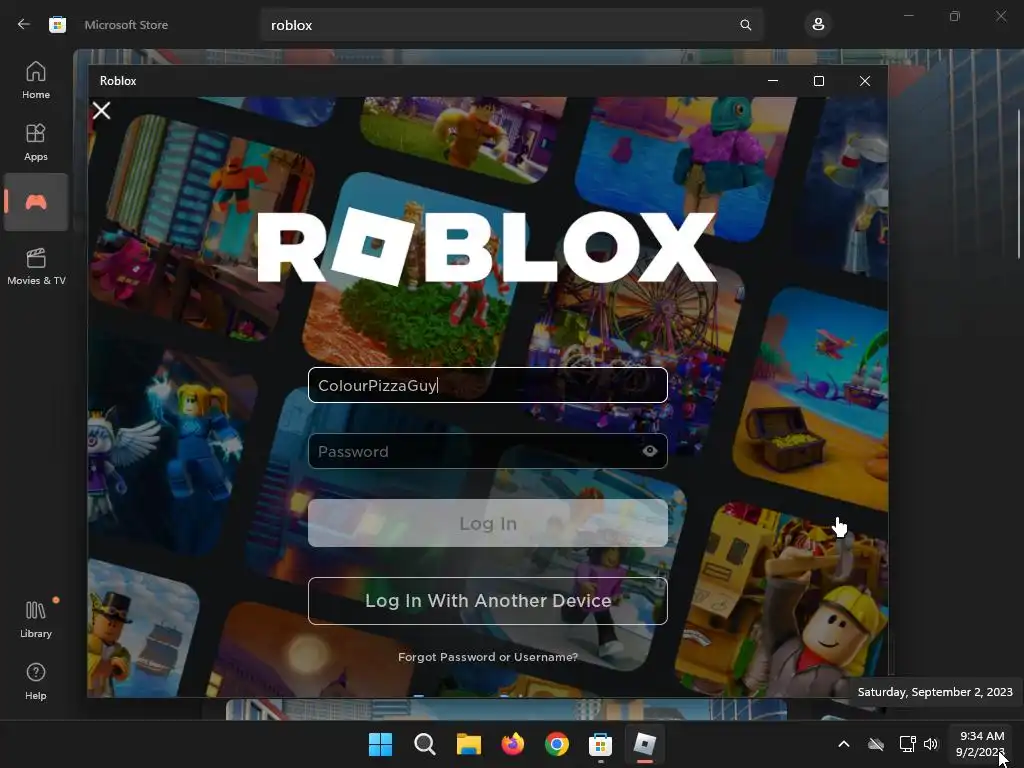Minimize the Microsoft Store window
The width and height of the screenshot is (1024, 768).
[x=908, y=16]
